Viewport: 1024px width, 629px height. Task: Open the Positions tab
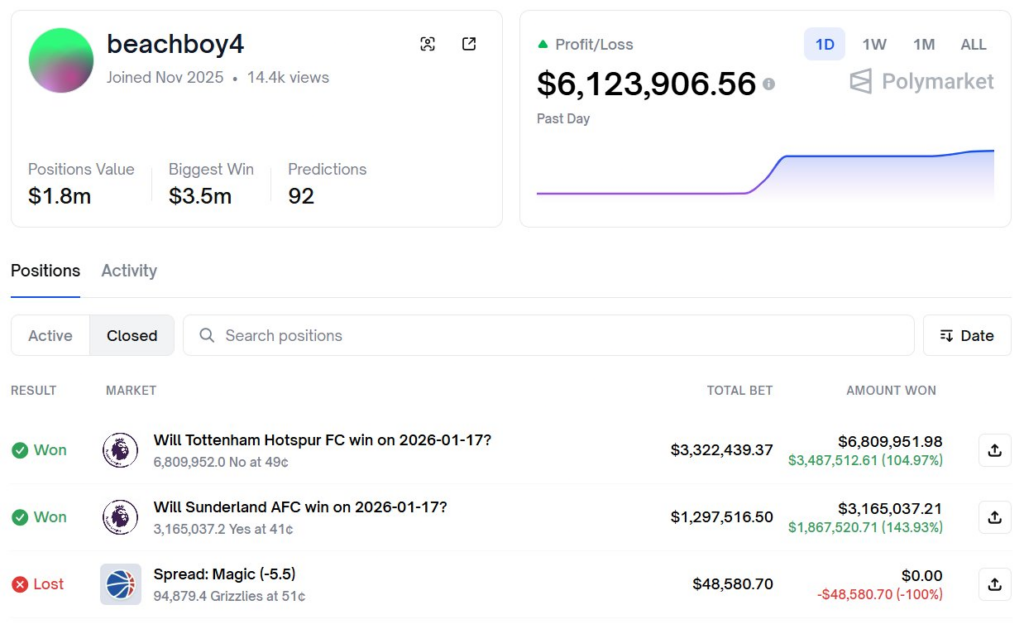[44, 271]
